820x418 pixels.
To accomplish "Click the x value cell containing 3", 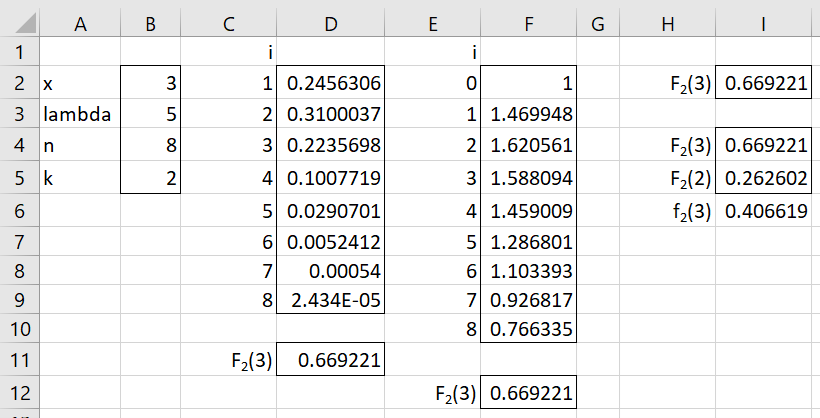I will 151,83.
